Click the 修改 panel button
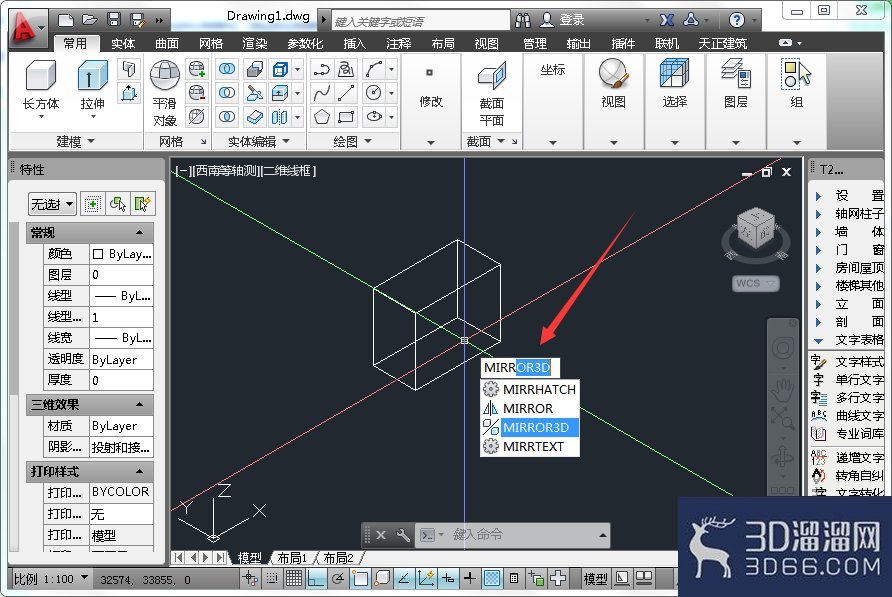892x597 pixels. 431,101
